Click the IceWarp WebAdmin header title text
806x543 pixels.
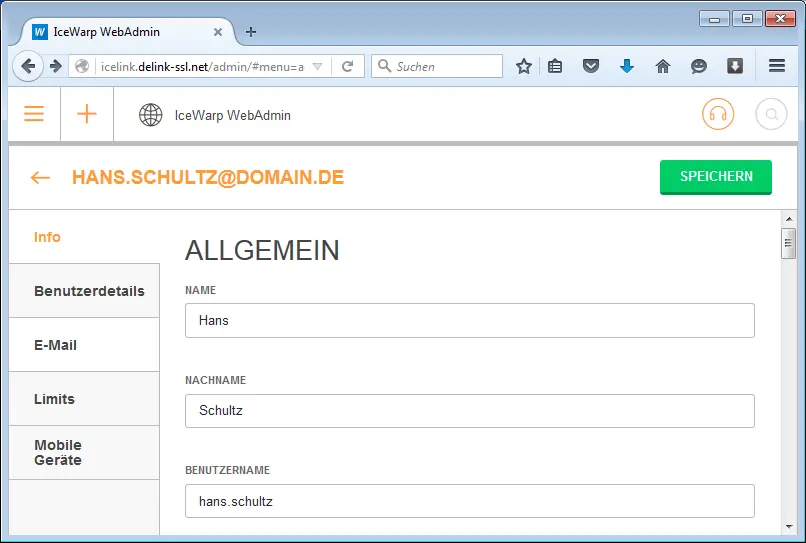pos(232,115)
